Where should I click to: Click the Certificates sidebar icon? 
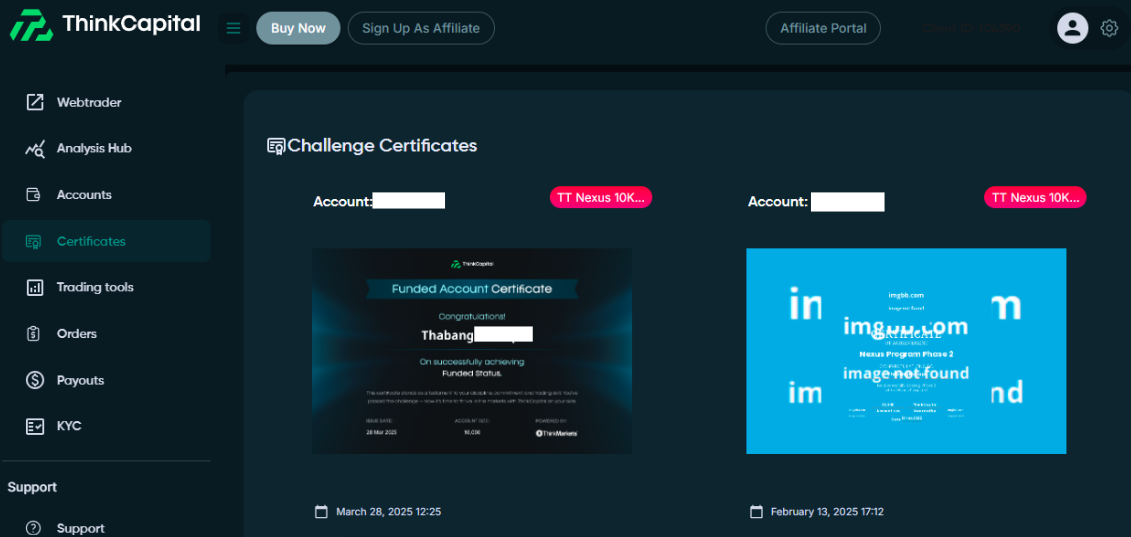click(32, 242)
